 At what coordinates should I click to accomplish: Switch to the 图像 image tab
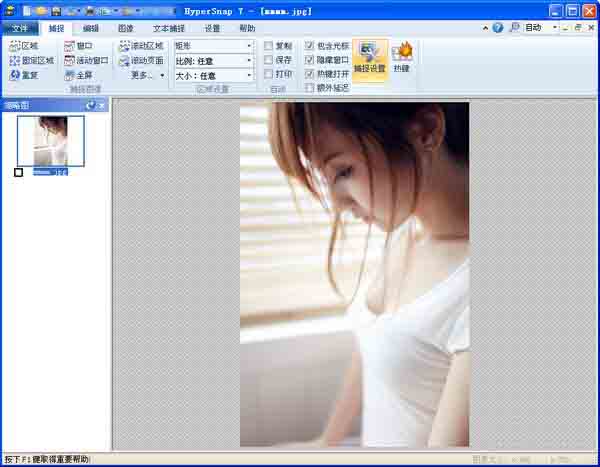126,28
